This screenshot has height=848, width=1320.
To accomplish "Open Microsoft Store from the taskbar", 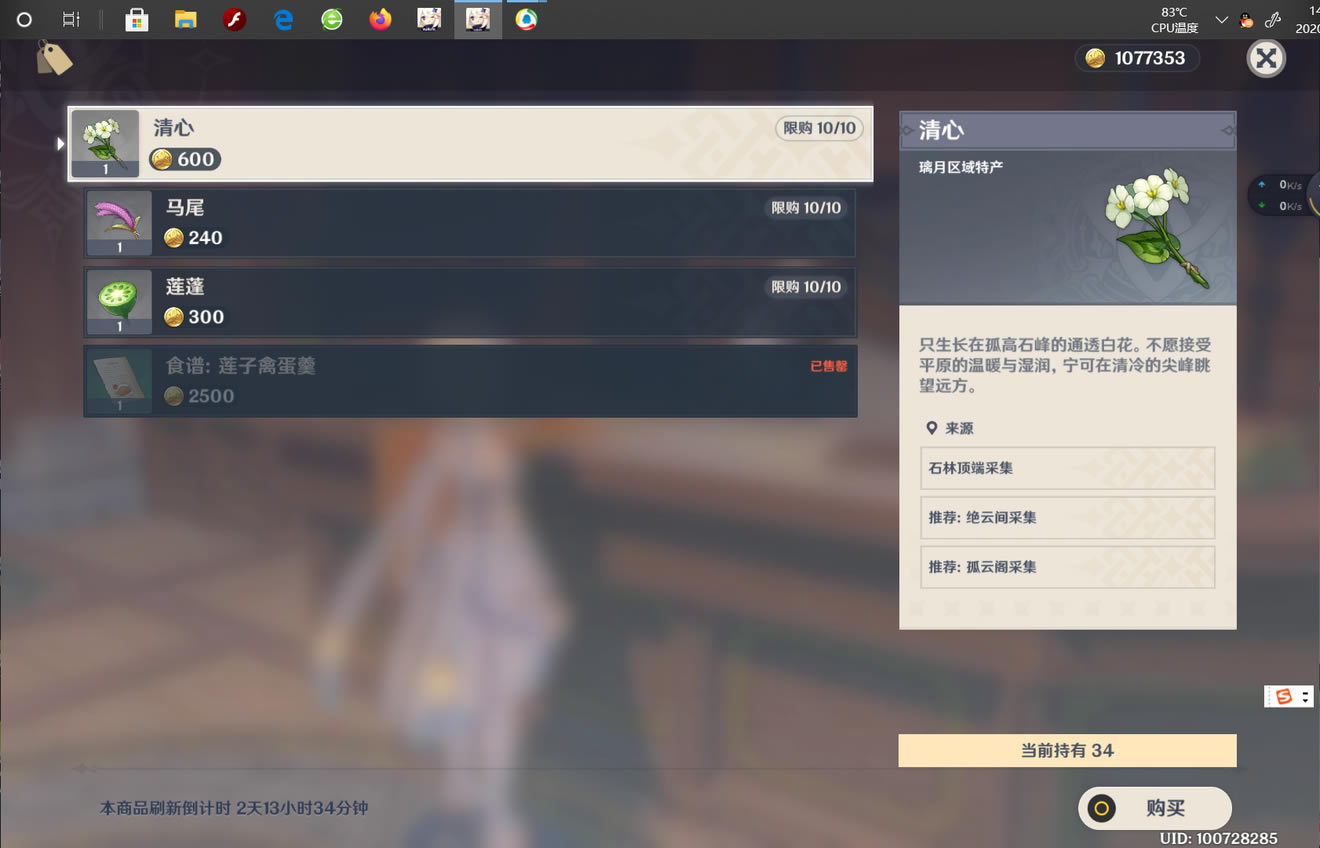I will pyautogui.click(x=137, y=19).
